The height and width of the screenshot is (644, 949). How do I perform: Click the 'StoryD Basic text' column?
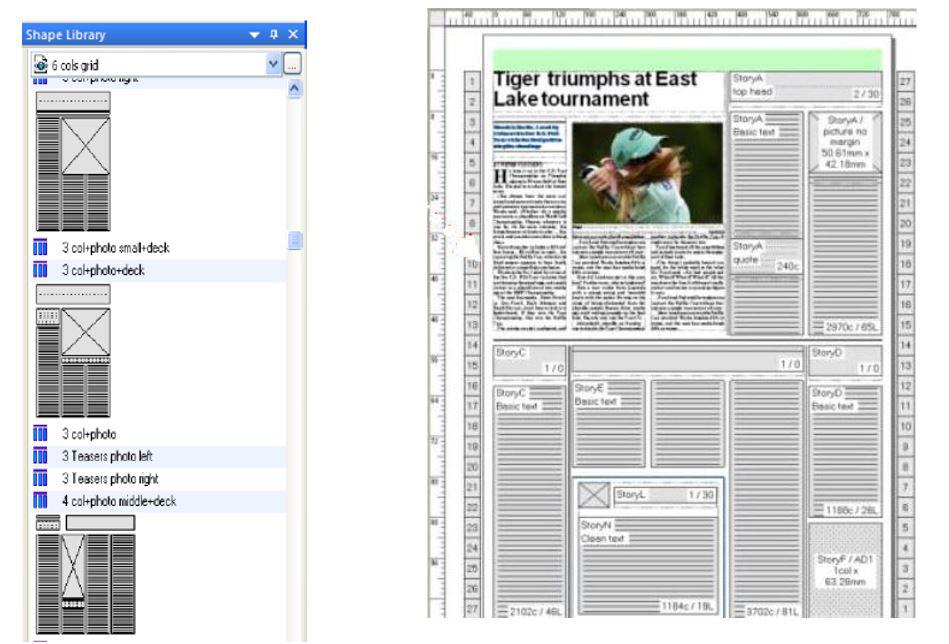pyautogui.click(x=846, y=451)
